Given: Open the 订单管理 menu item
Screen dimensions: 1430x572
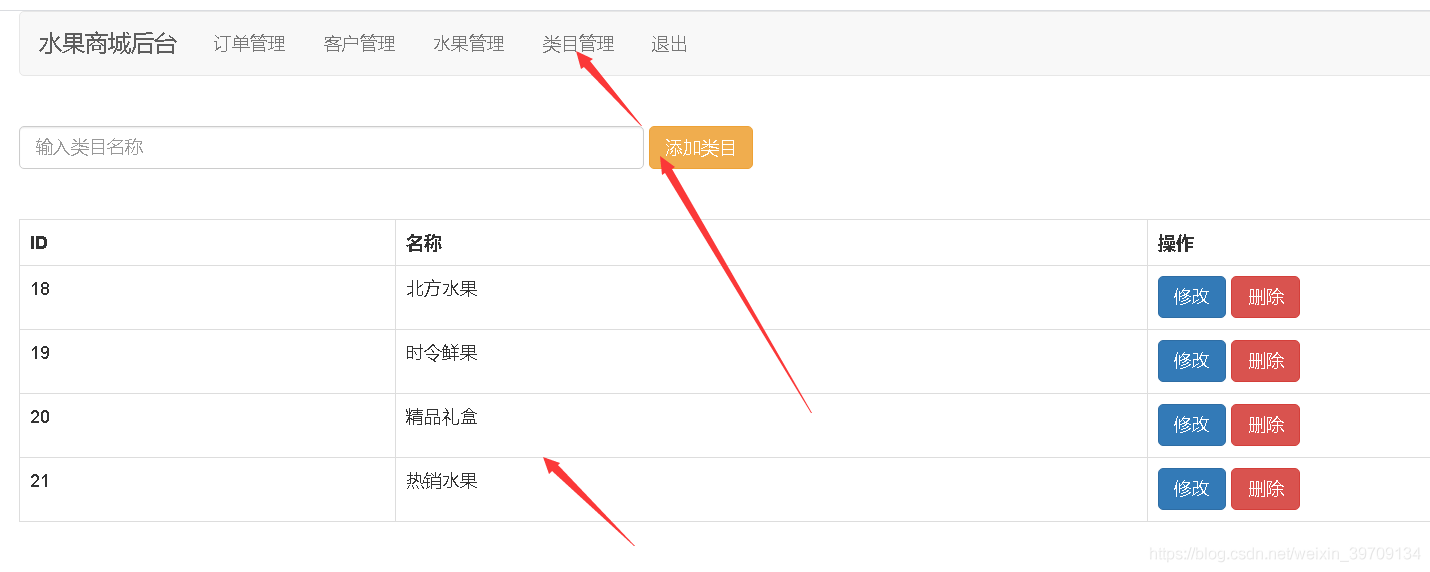Looking at the screenshot, I should coord(249,44).
